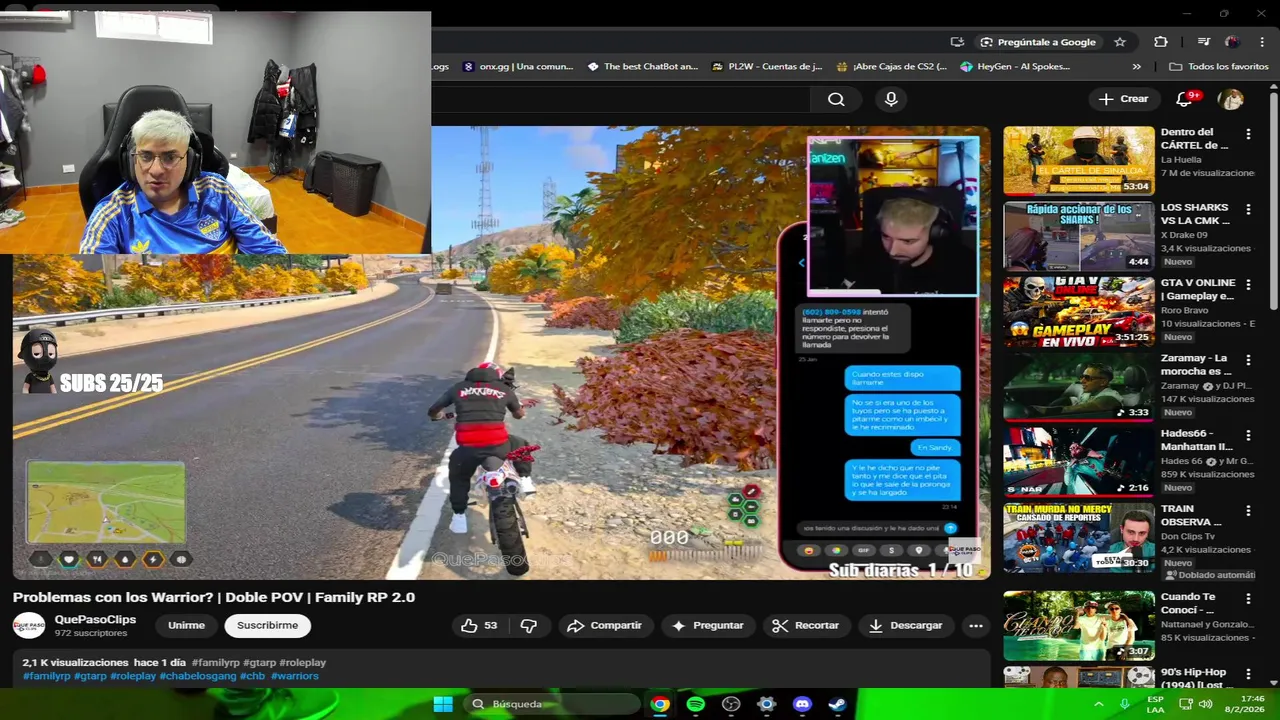1280x720 pixels.
Task: Open '¡Abre Cajas de CS2' bookmark
Action: [x=892, y=67]
